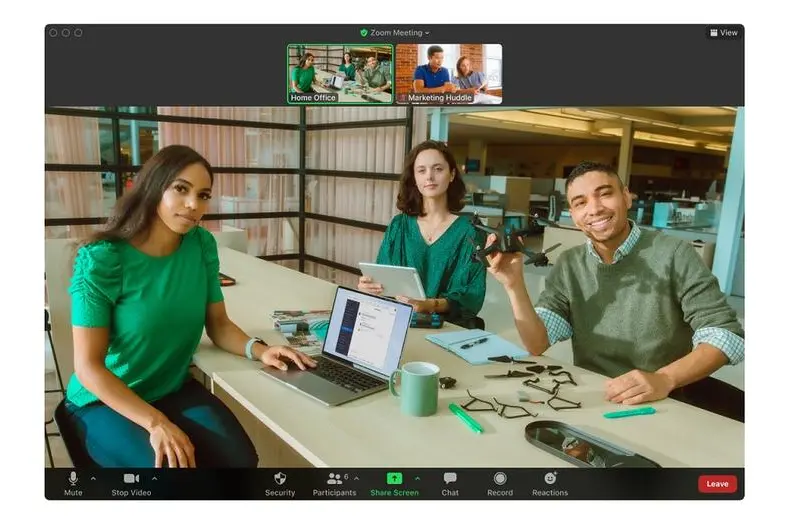Viewport: 787px width, 525px height.
Task: Expand the arrow next to Participants
Action: 357,478
